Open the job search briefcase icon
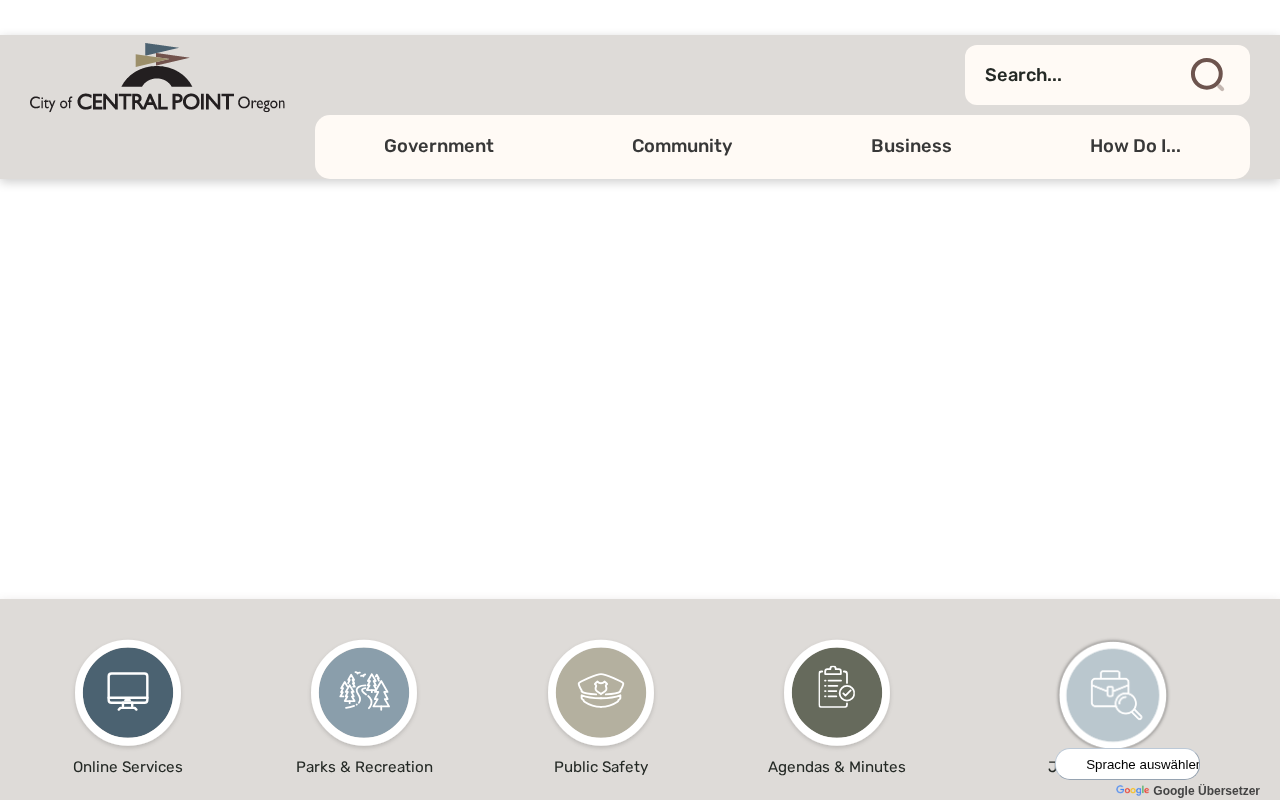The image size is (1280, 800). pyautogui.click(x=1113, y=695)
